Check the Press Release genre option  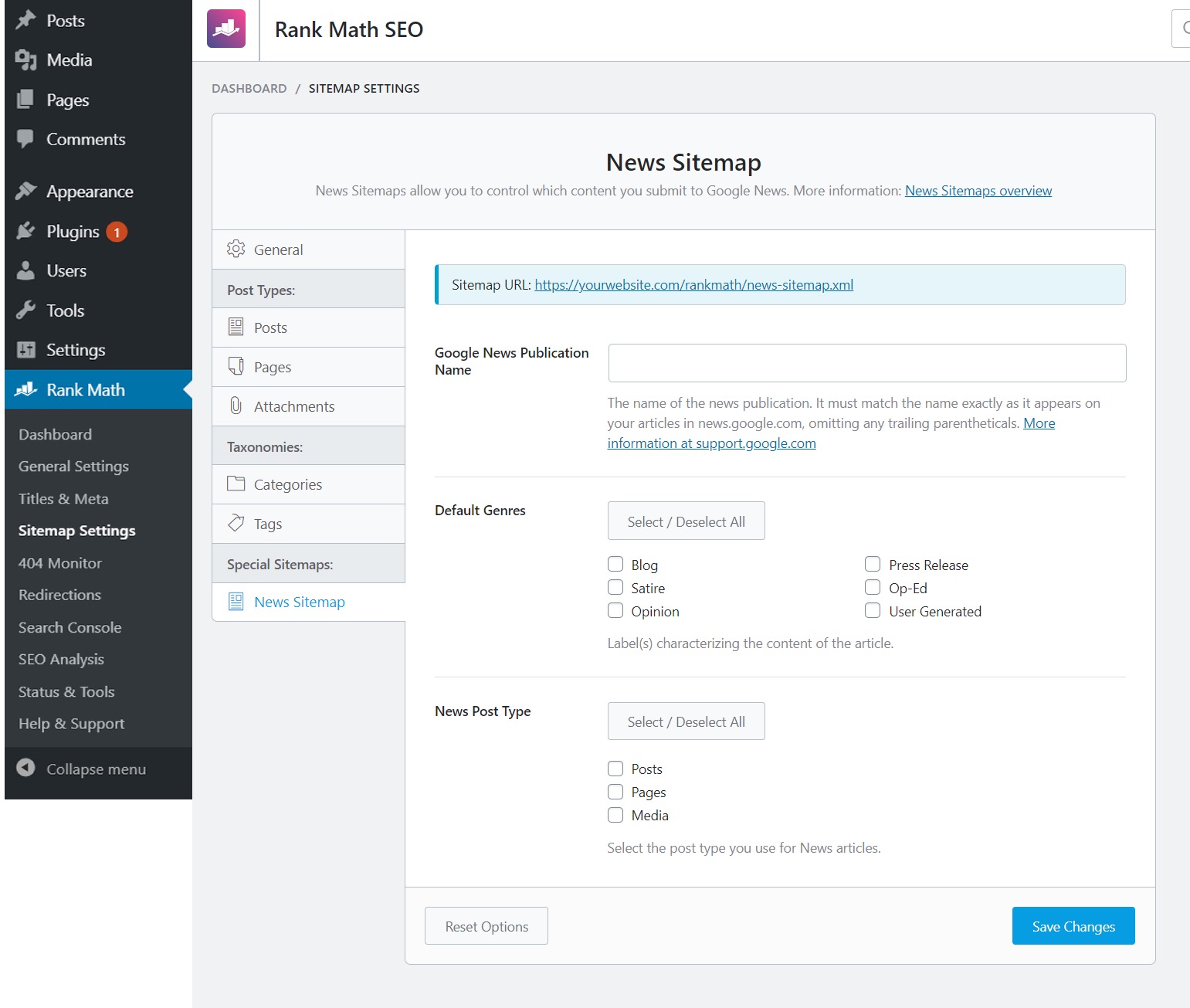tap(873, 564)
